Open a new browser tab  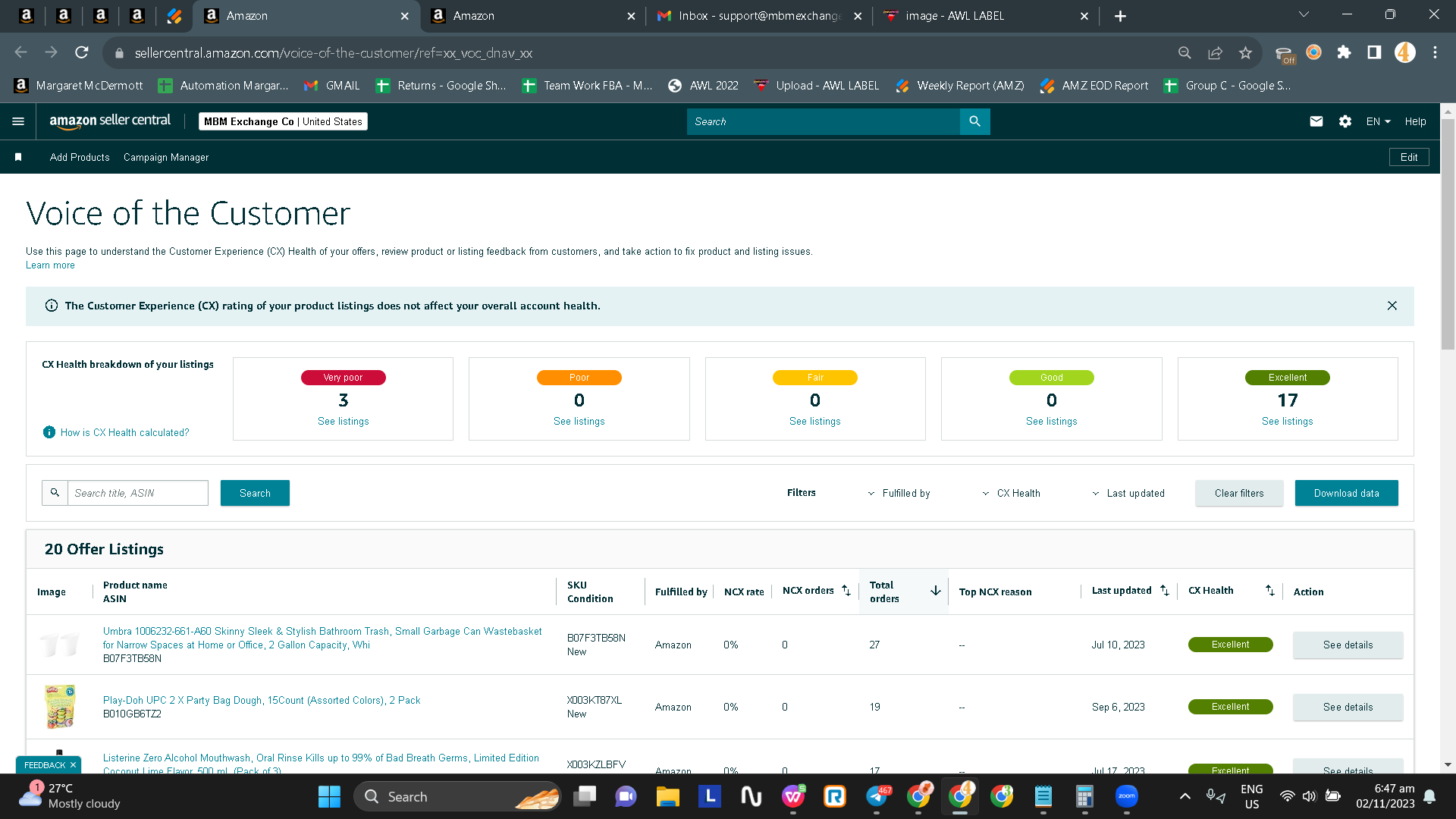tap(1120, 16)
